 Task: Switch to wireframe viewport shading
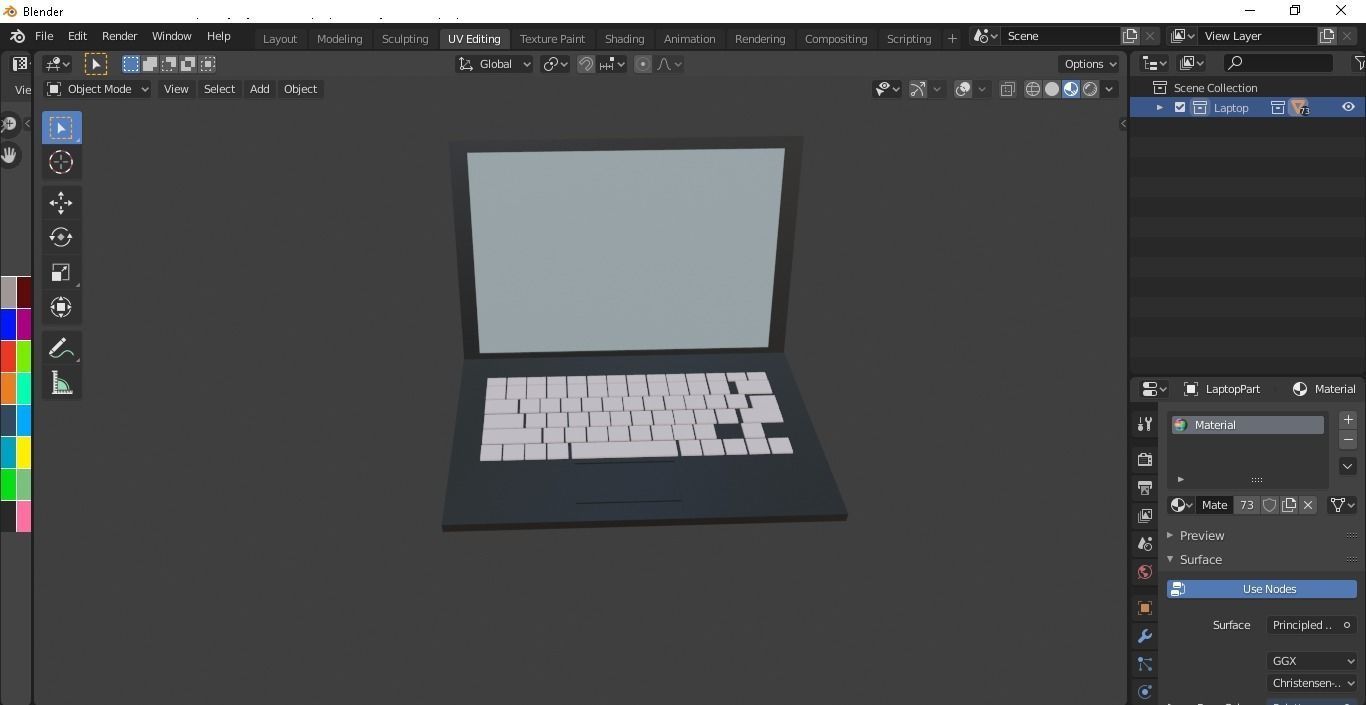point(1033,89)
